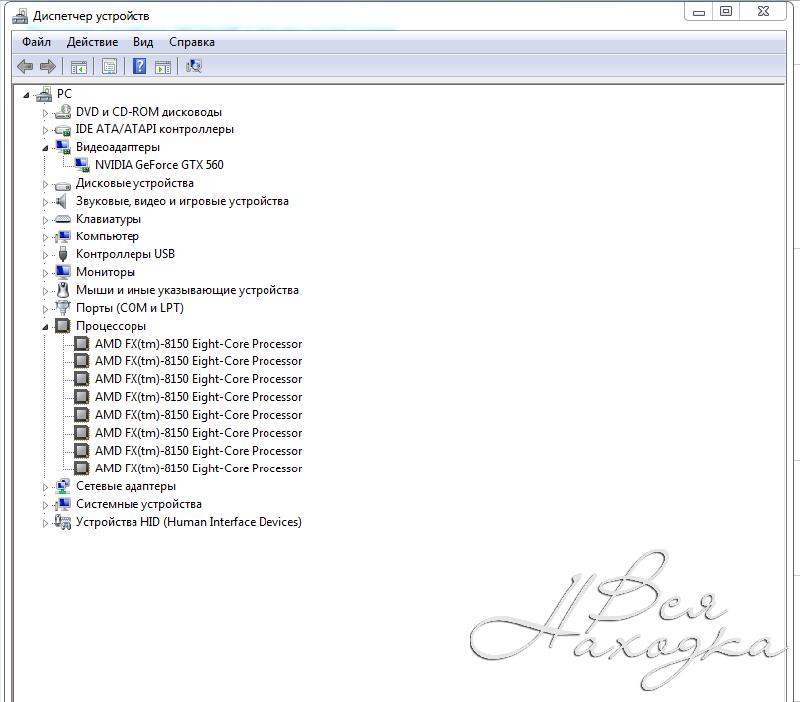Select the root PC node
The height and width of the screenshot is (702, 800).
point(64,94)
